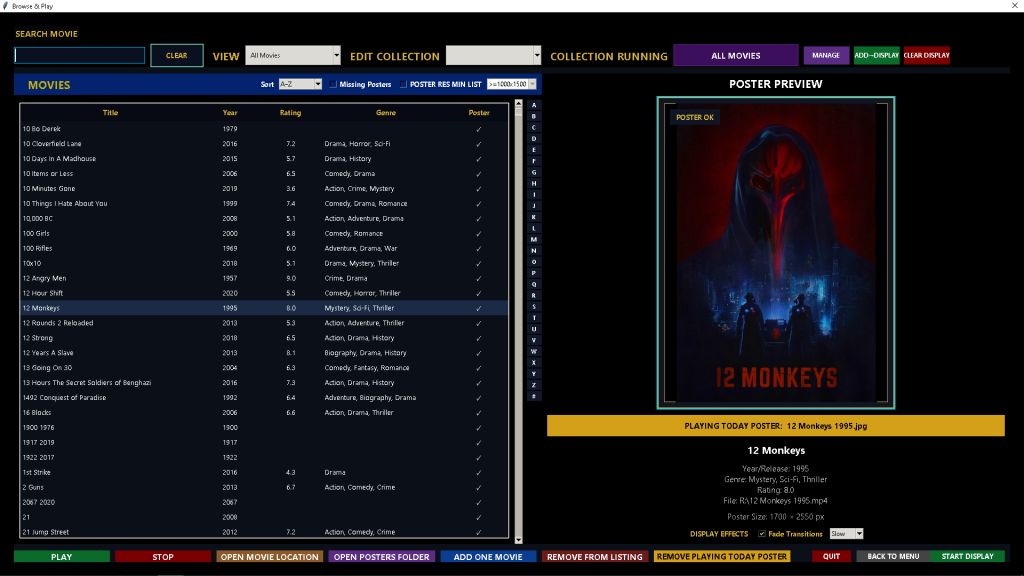Jump to the # index button
The width and height of the screenshot is (1024, 576).
pos(534,396)
